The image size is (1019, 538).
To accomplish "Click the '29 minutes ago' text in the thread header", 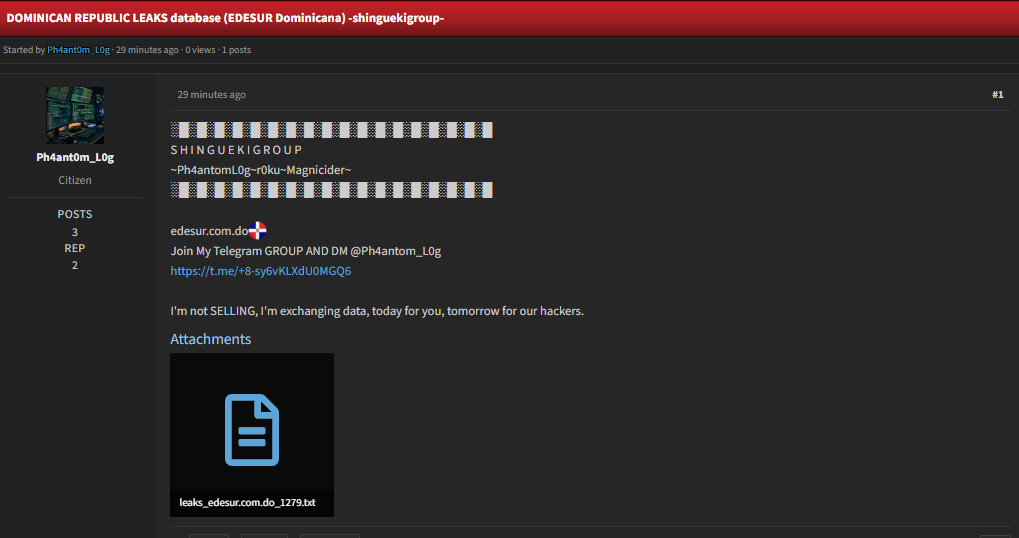I will (147, 50).
